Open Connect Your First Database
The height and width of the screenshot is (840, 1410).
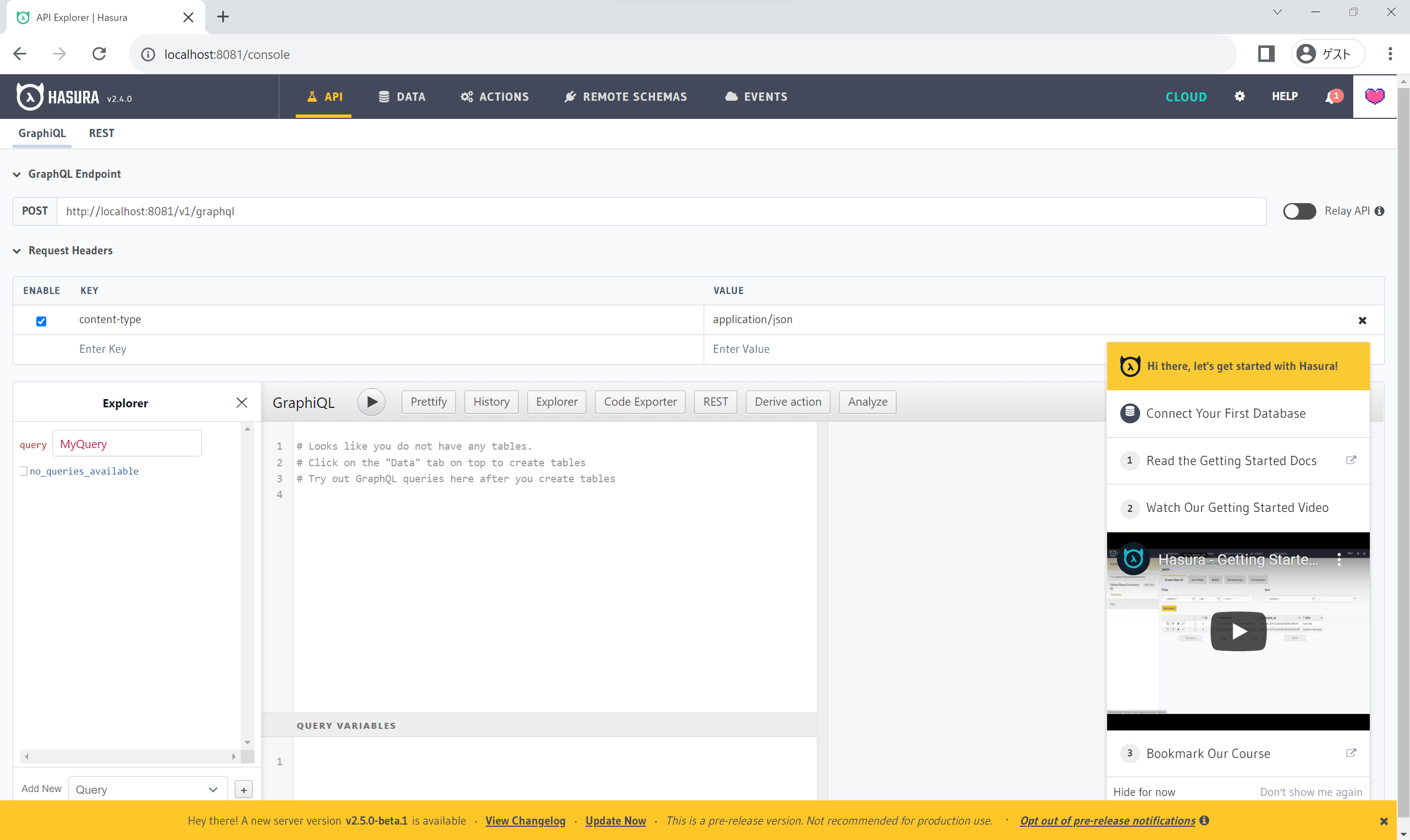click(x=1238, y=413)
